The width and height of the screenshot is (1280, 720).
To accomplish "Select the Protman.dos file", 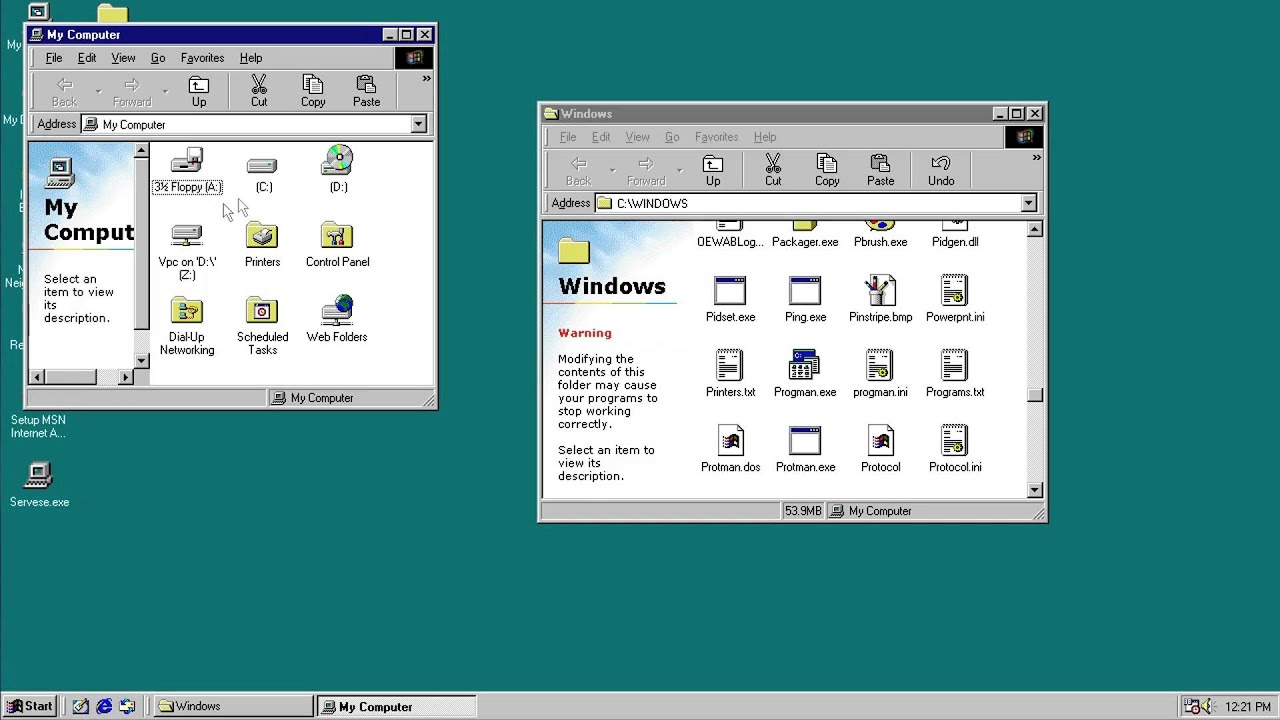I will [x=730, y=450].
